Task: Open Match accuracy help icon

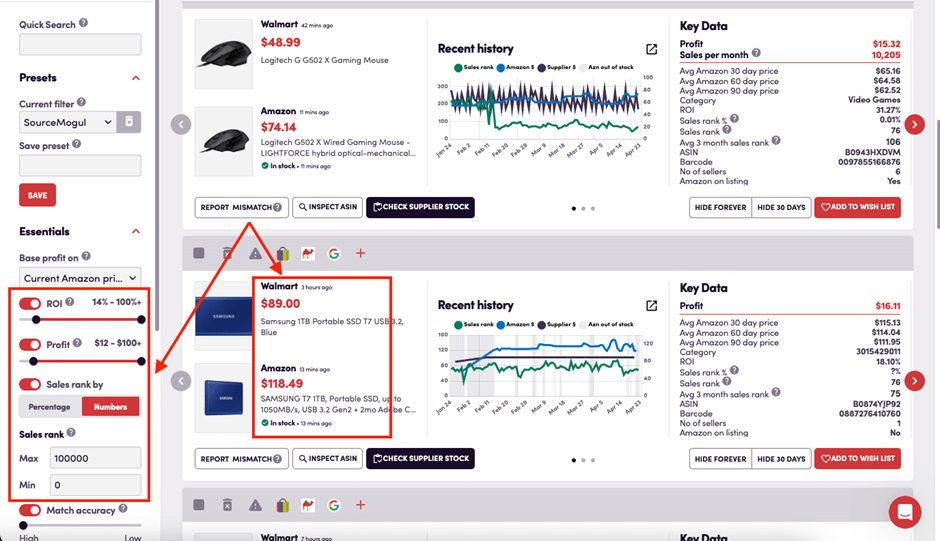Action: click(123, 509)
